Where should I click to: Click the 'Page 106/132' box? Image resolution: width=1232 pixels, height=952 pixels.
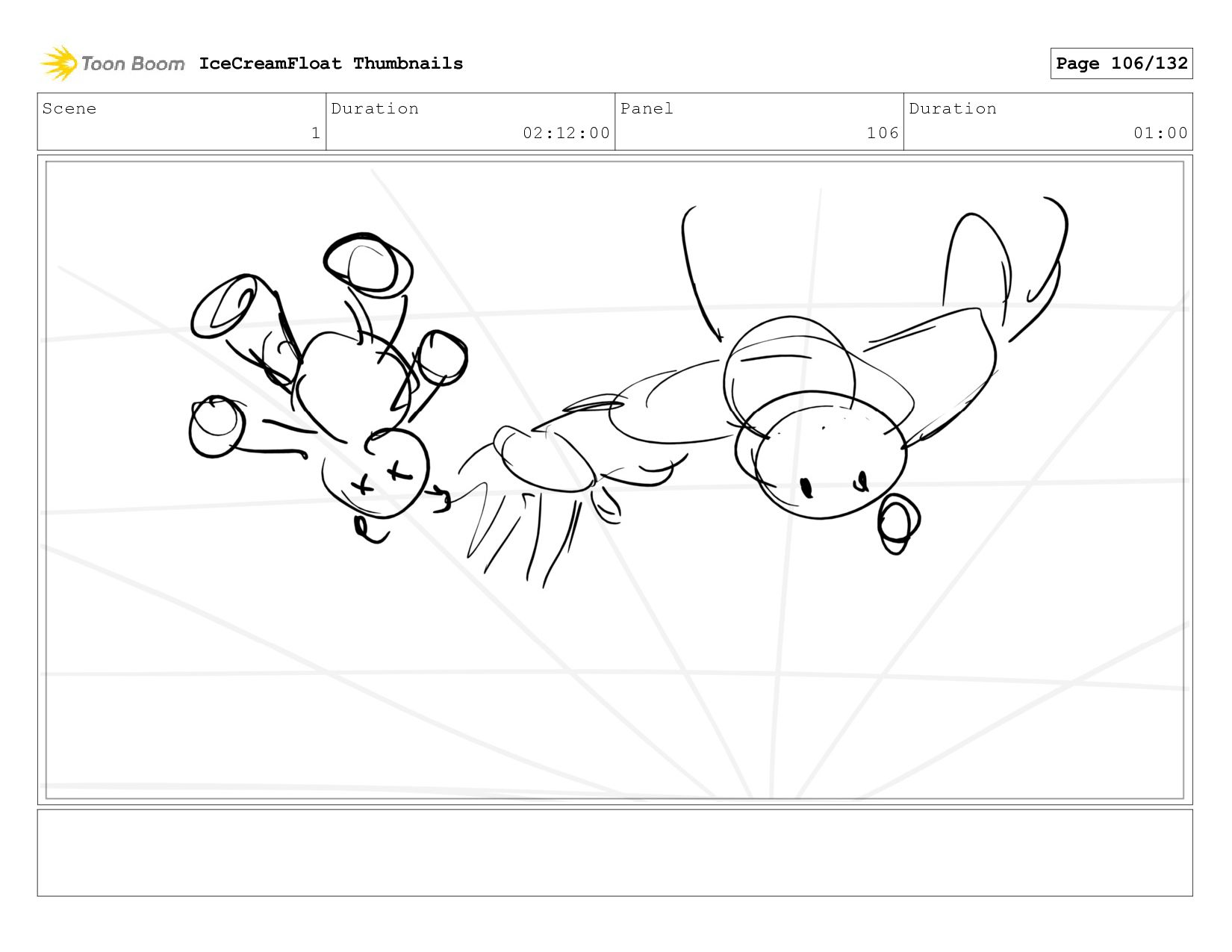point(1121,63)
